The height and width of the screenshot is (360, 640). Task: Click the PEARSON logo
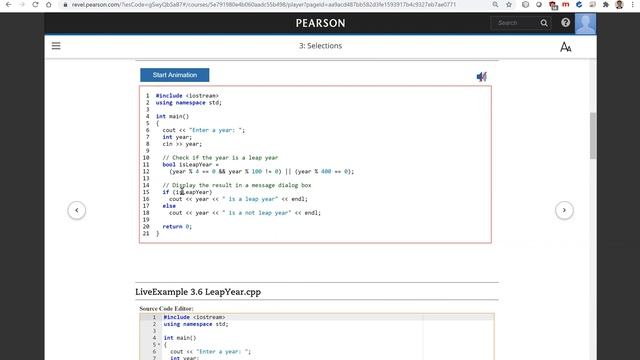320,23
